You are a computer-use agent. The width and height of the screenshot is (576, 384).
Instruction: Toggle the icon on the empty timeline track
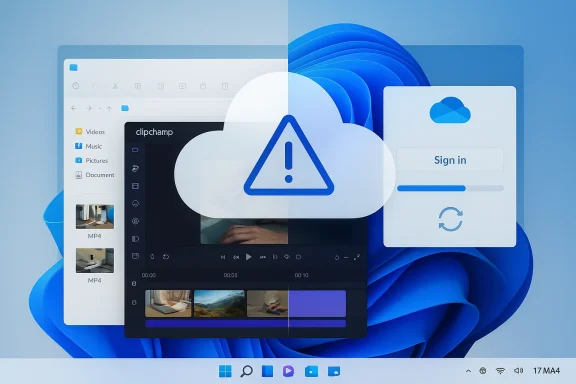[134, 284]
